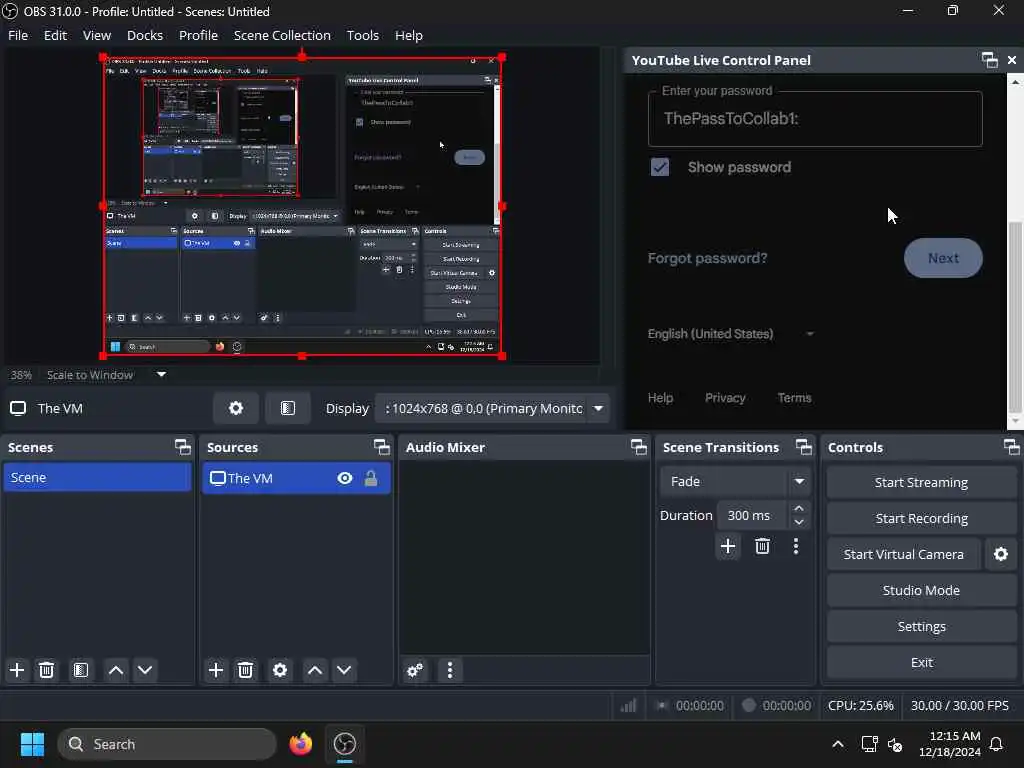Add a new scene with plus icon
The height and width of the screenshot is (768, 1024).
coord(17,670)
